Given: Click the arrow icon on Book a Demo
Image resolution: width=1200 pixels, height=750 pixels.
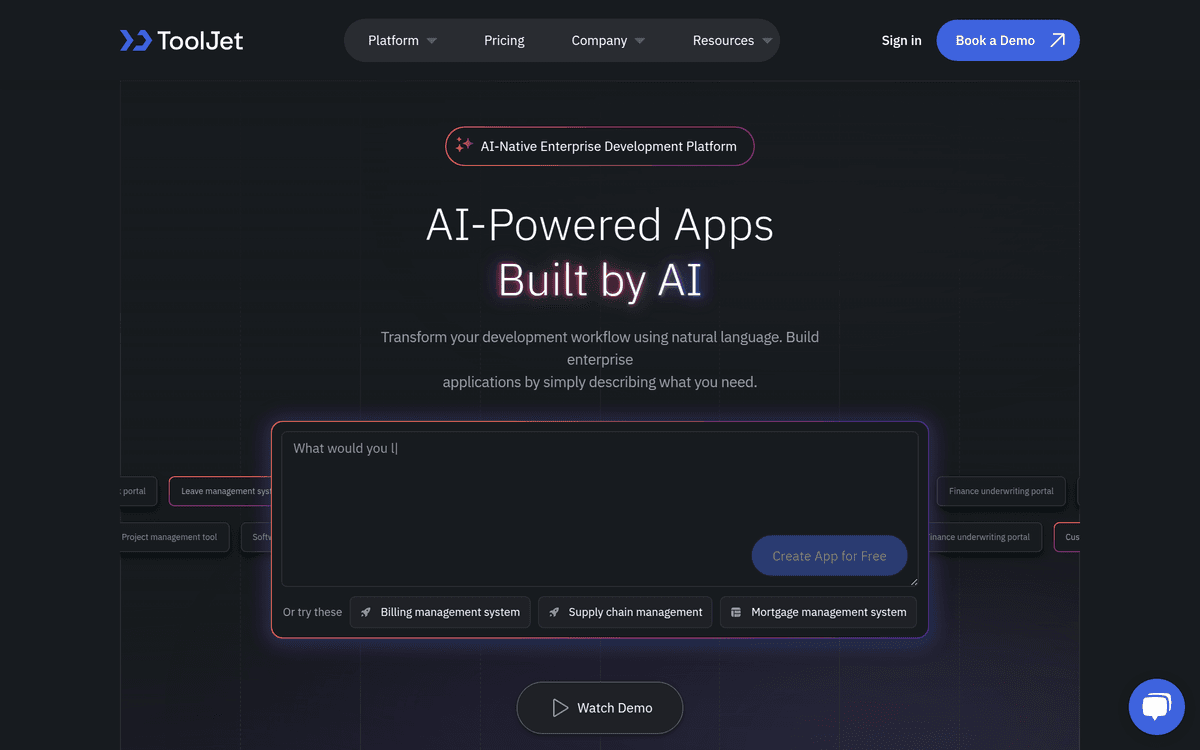Looking at the screenshot, I should (x=1057, y=40).
